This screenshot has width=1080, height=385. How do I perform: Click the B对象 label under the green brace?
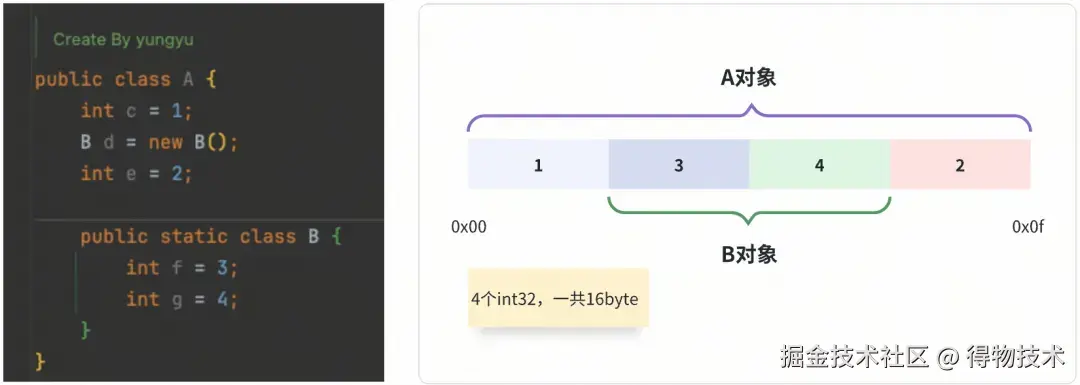[749, 255]
